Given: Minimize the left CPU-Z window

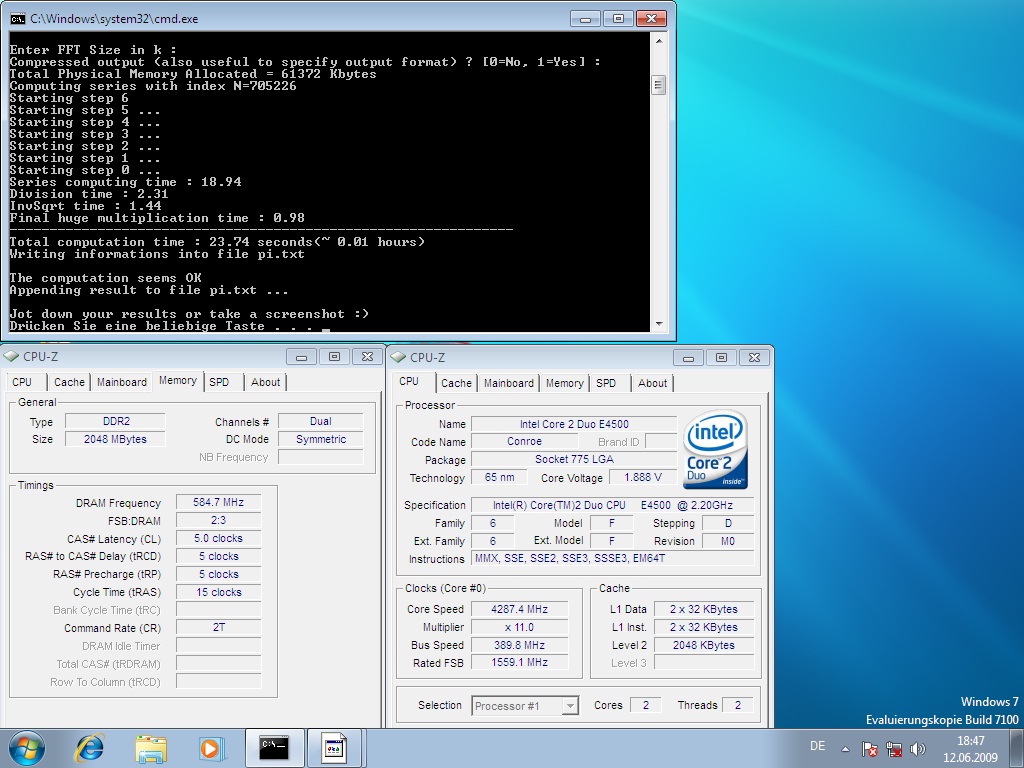Looking at the screenshot, I should point(301,357).
